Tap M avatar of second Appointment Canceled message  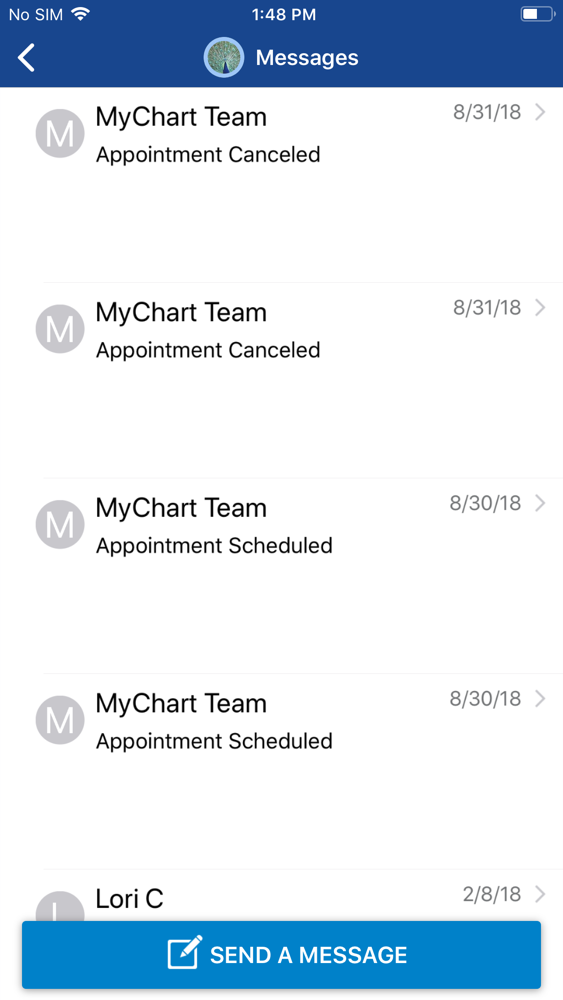coord(60,329)
